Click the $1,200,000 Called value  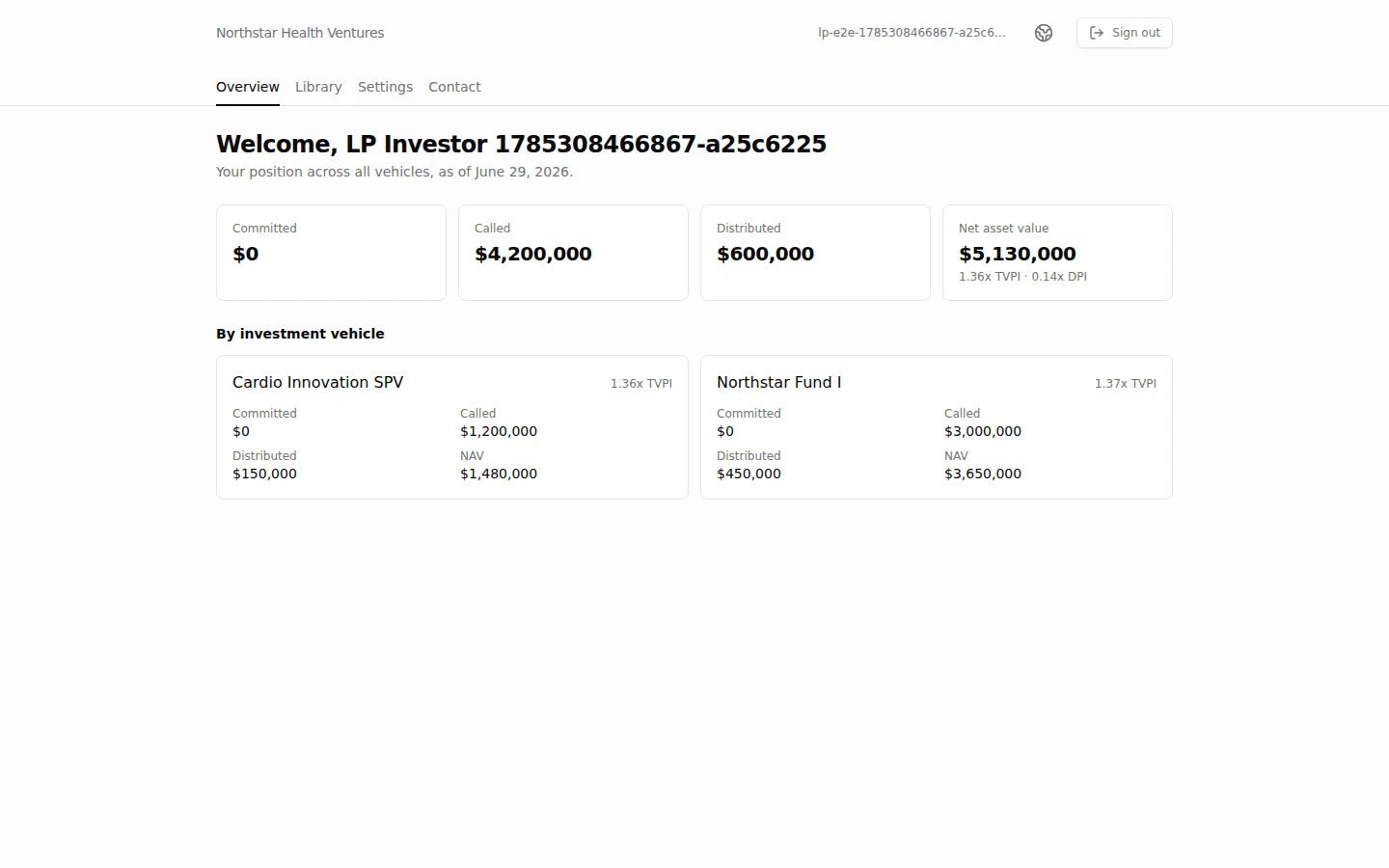499,431
